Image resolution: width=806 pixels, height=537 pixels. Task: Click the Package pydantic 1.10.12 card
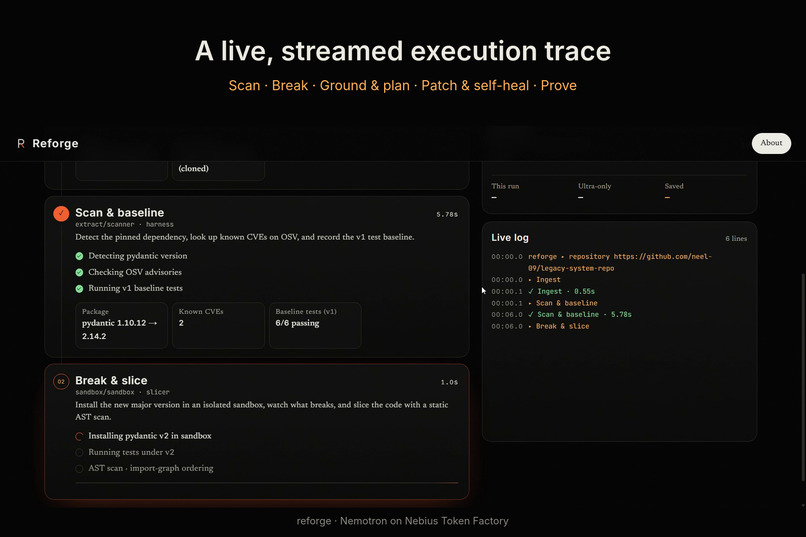[121, 325]
